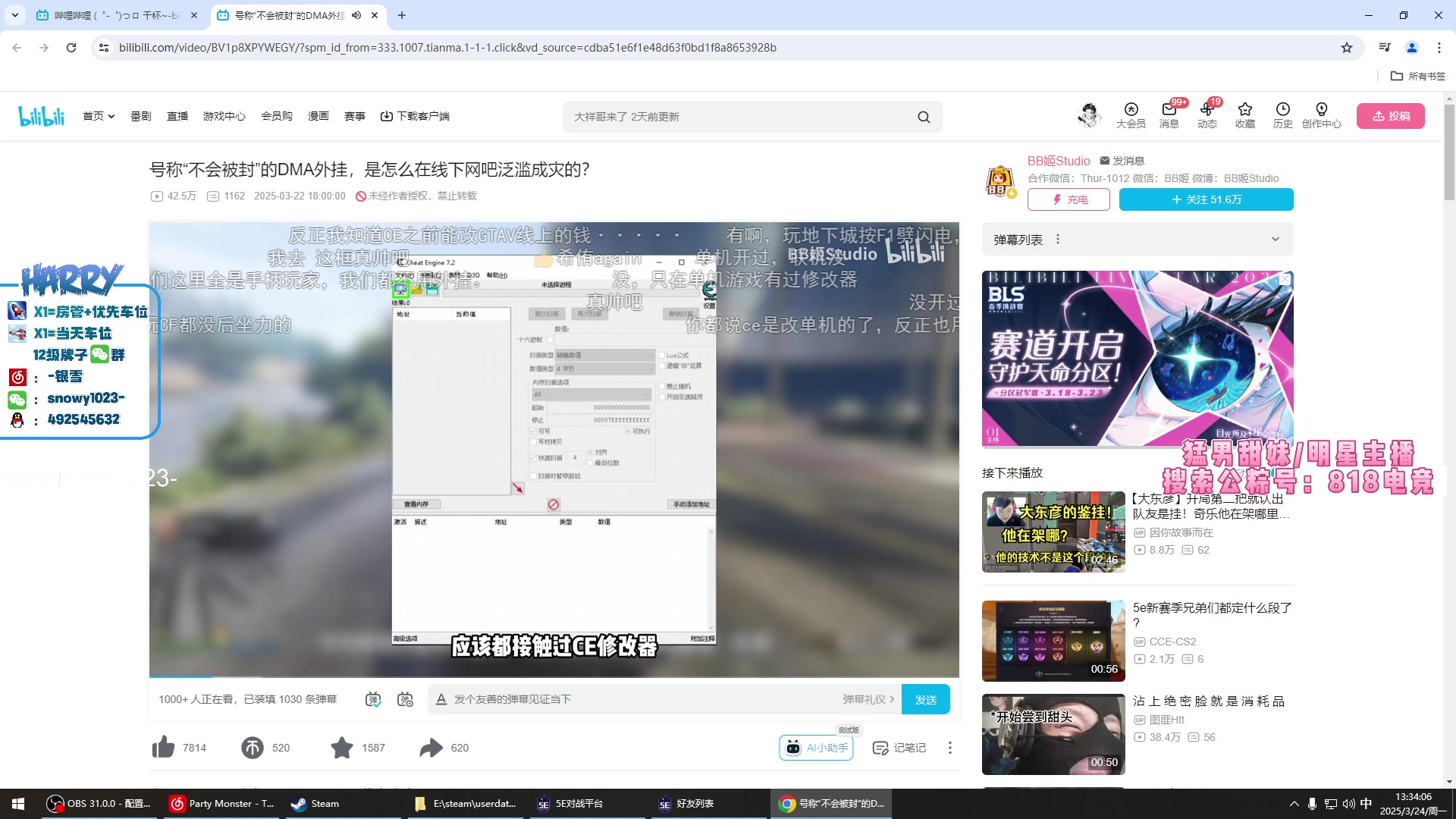1456x819 pixels.
Task: Open the 历史 history clock icon
Action: pos(1283,115)
